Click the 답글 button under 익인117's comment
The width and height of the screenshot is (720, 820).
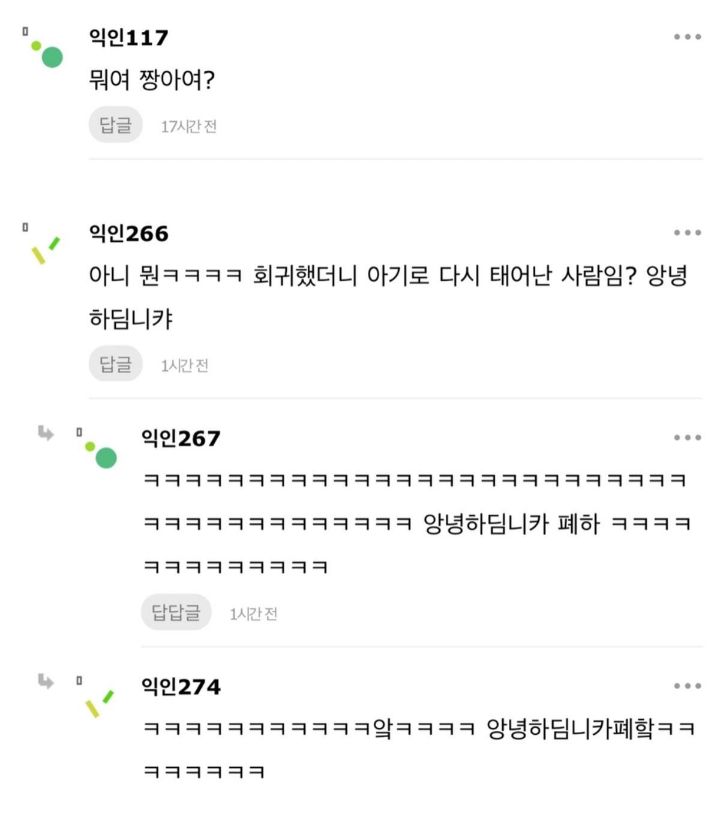[x=115, y=126]
